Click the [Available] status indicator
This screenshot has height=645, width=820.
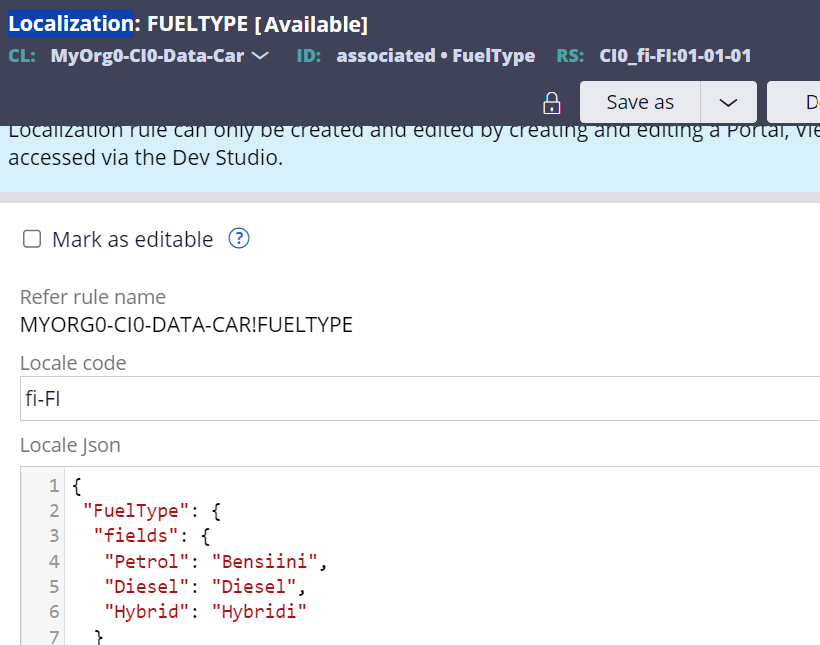click(313, 22)
